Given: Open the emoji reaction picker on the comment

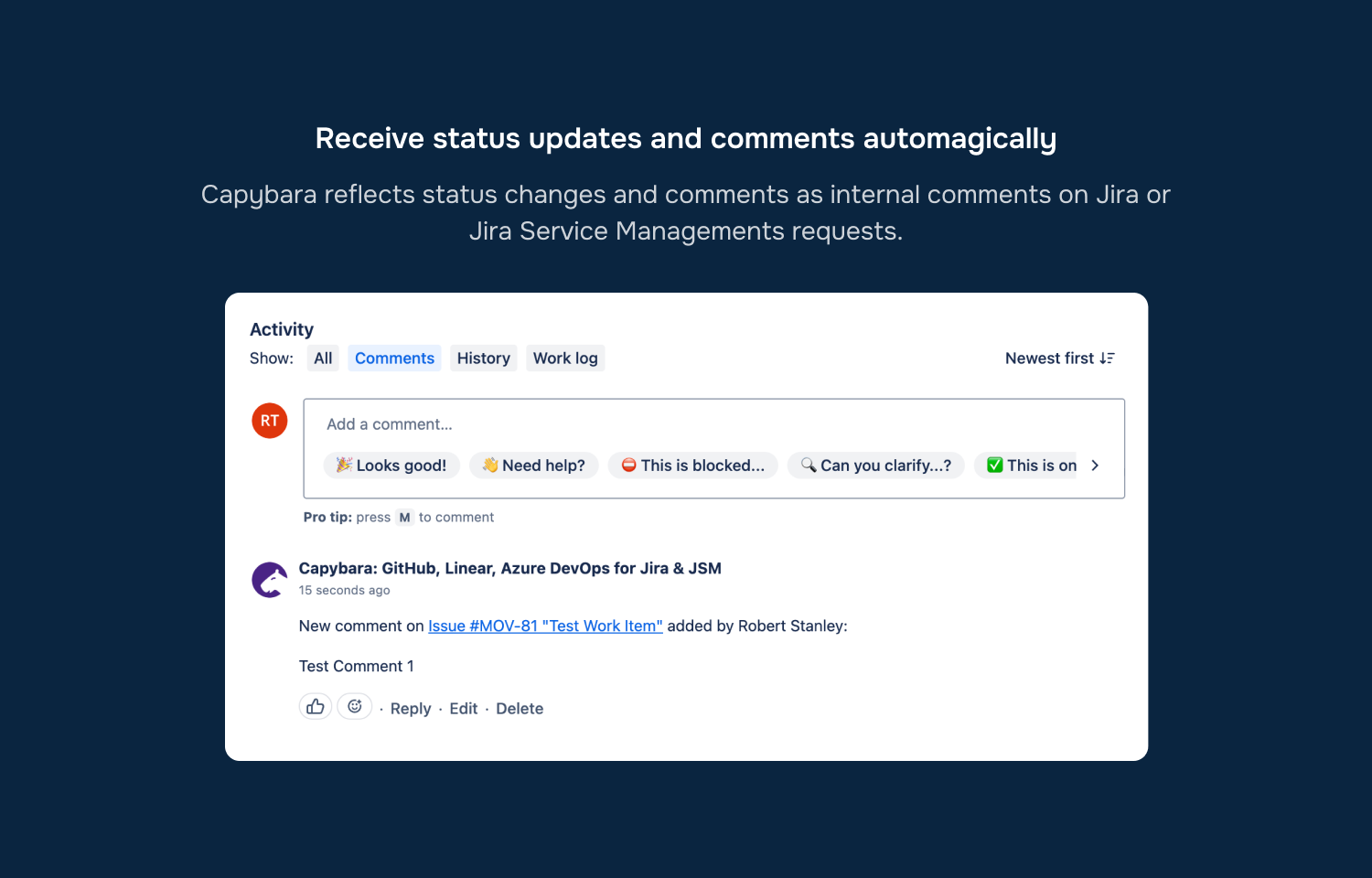Looking at the screenshot, I should (x=355, y=706).
